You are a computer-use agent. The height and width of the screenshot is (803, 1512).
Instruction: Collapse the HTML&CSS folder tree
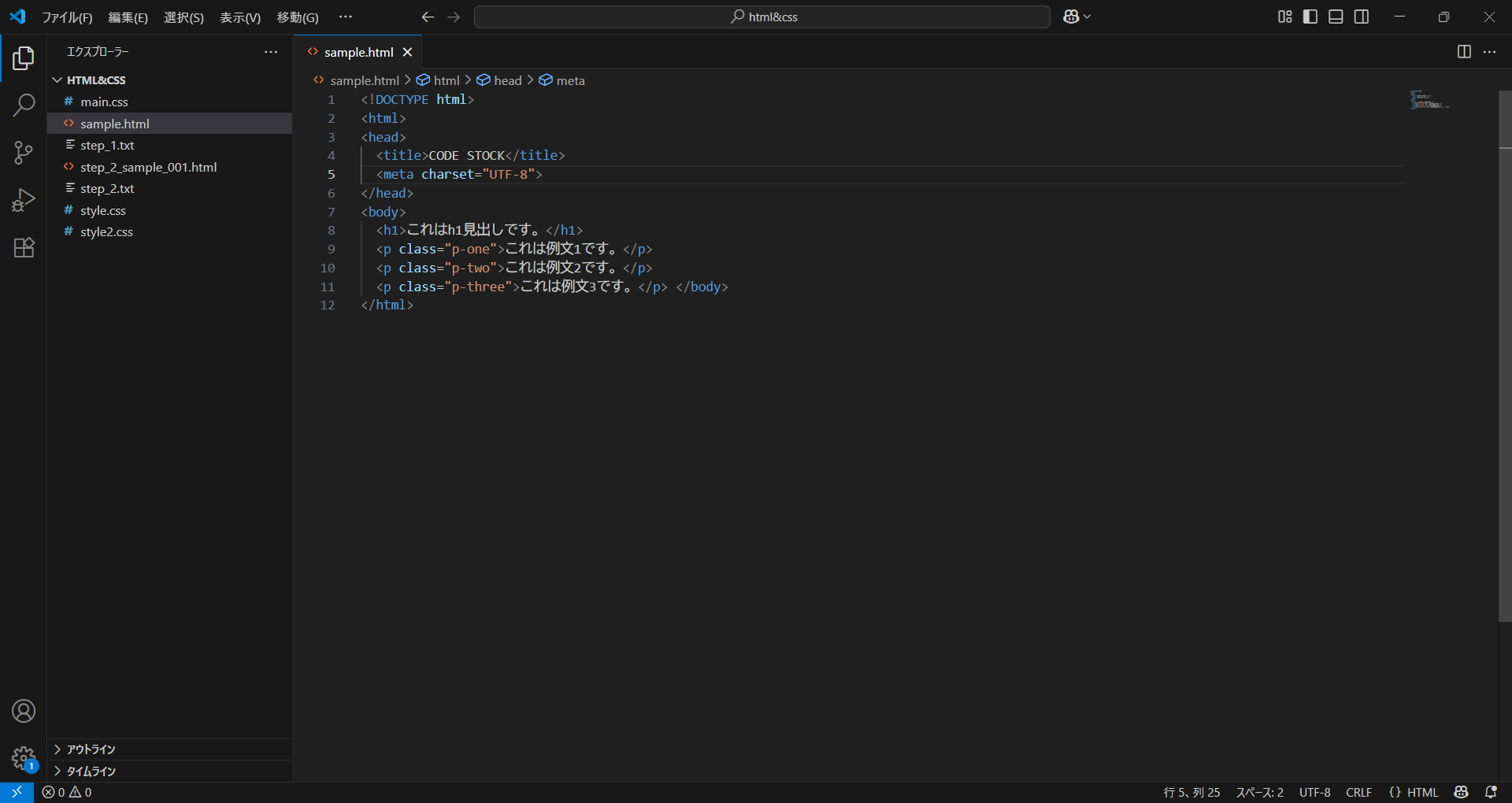[95, 80]
